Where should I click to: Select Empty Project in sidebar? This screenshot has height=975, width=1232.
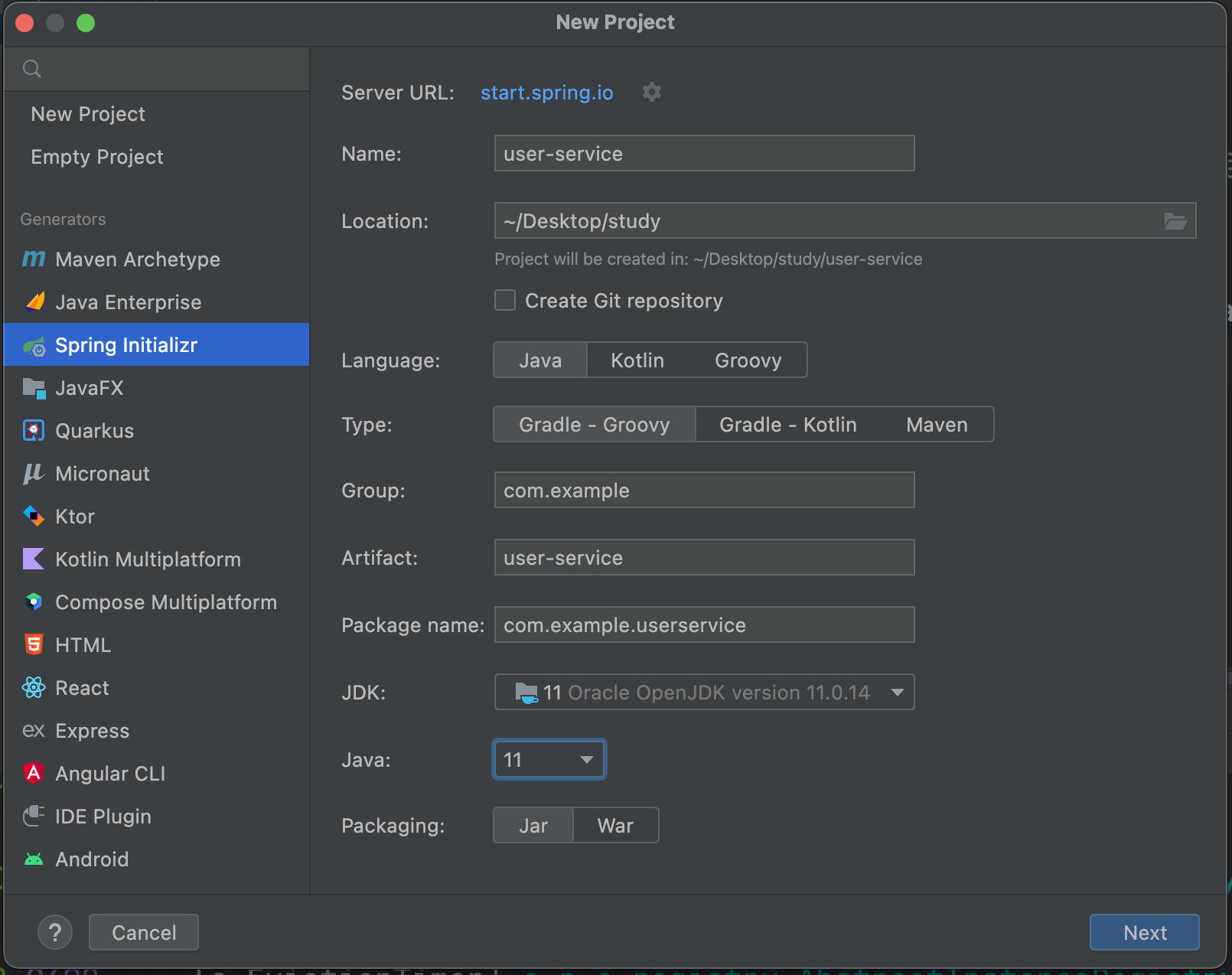157,157
